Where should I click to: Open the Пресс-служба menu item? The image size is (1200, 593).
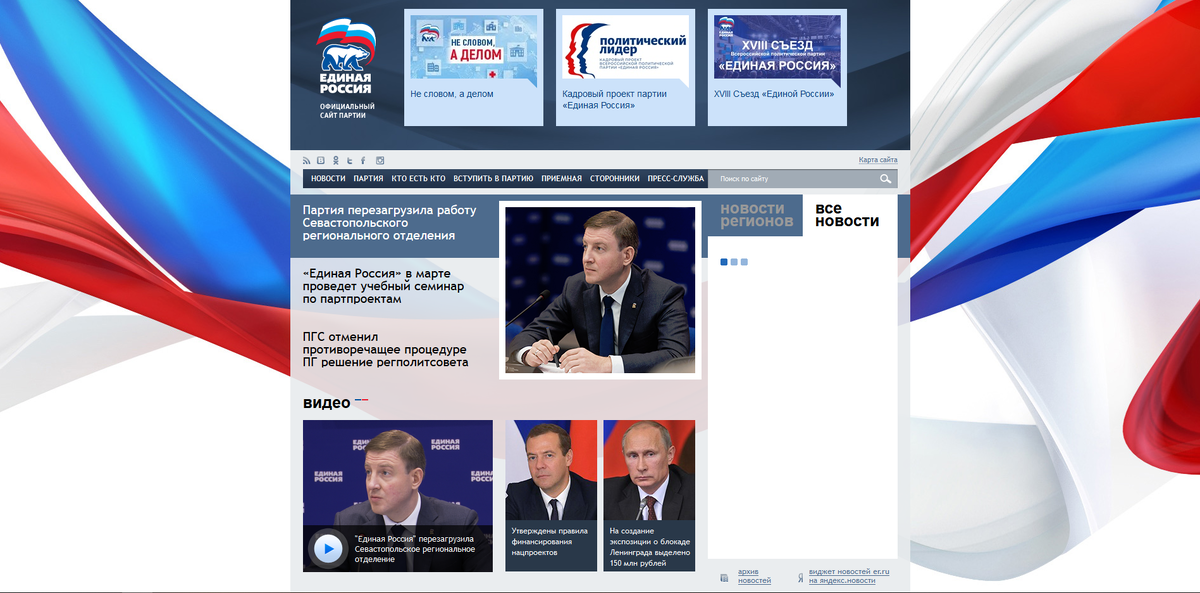coord(676,179)
